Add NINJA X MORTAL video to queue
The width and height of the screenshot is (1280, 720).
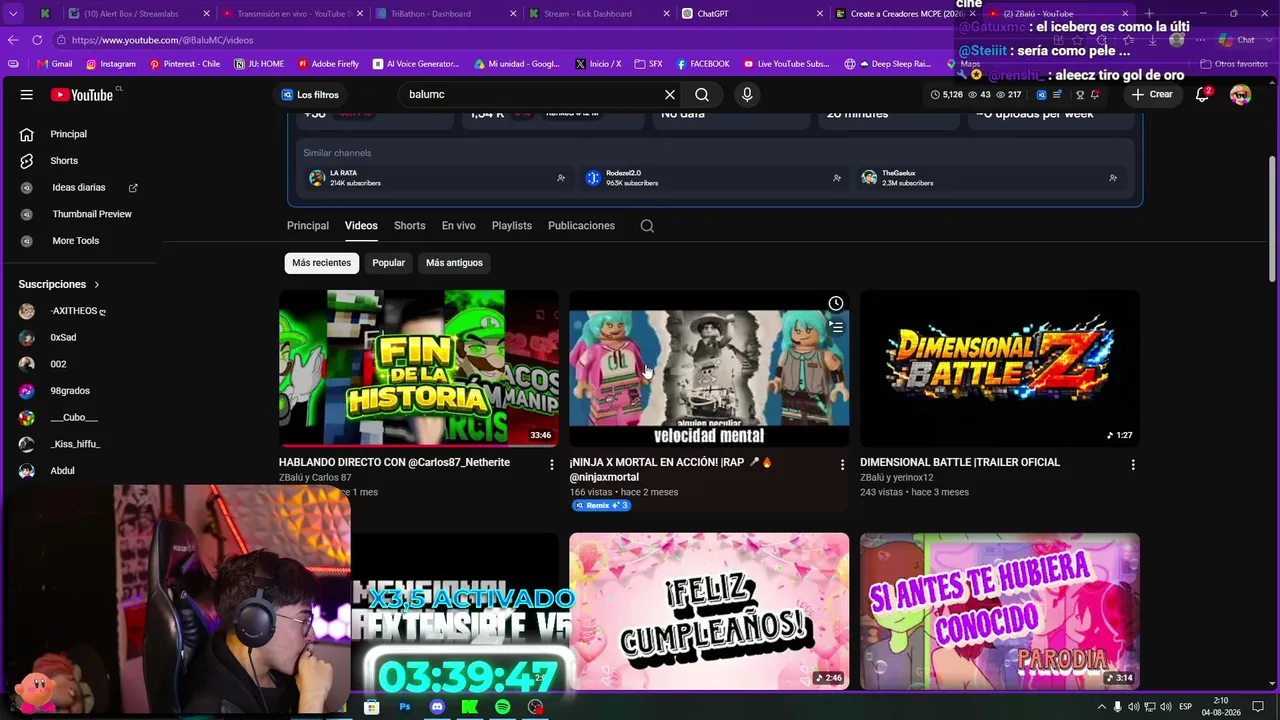click(x=836, y=327)
